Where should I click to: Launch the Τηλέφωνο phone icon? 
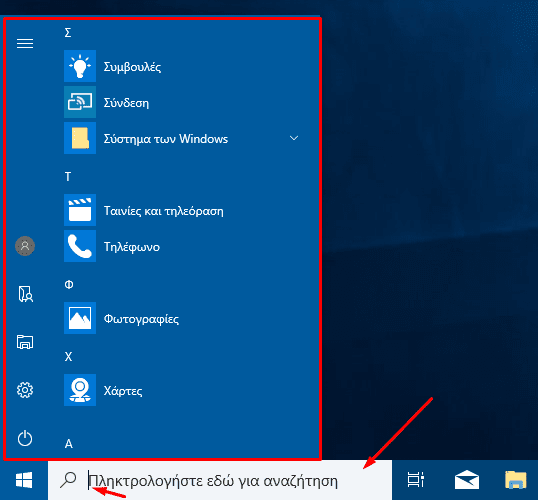click(80, 246)
